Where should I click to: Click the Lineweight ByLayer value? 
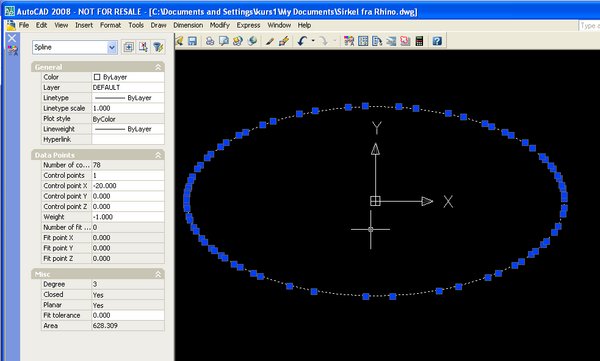(128, 129)
